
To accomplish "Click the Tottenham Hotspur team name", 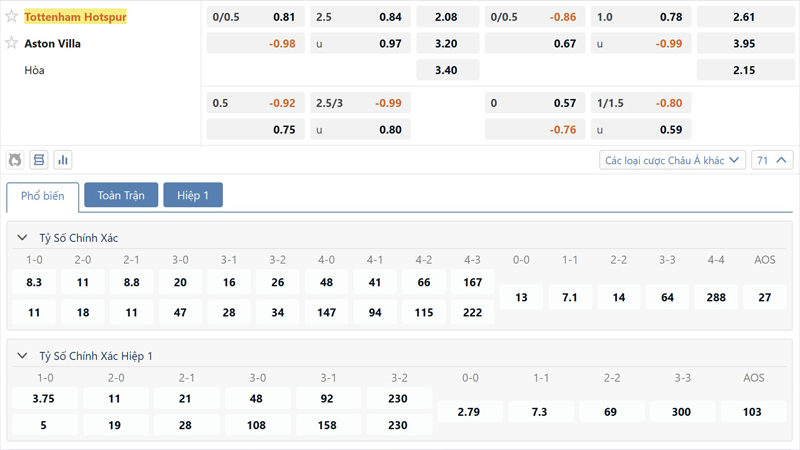I will pyautogui.click(x=75, y=17).
